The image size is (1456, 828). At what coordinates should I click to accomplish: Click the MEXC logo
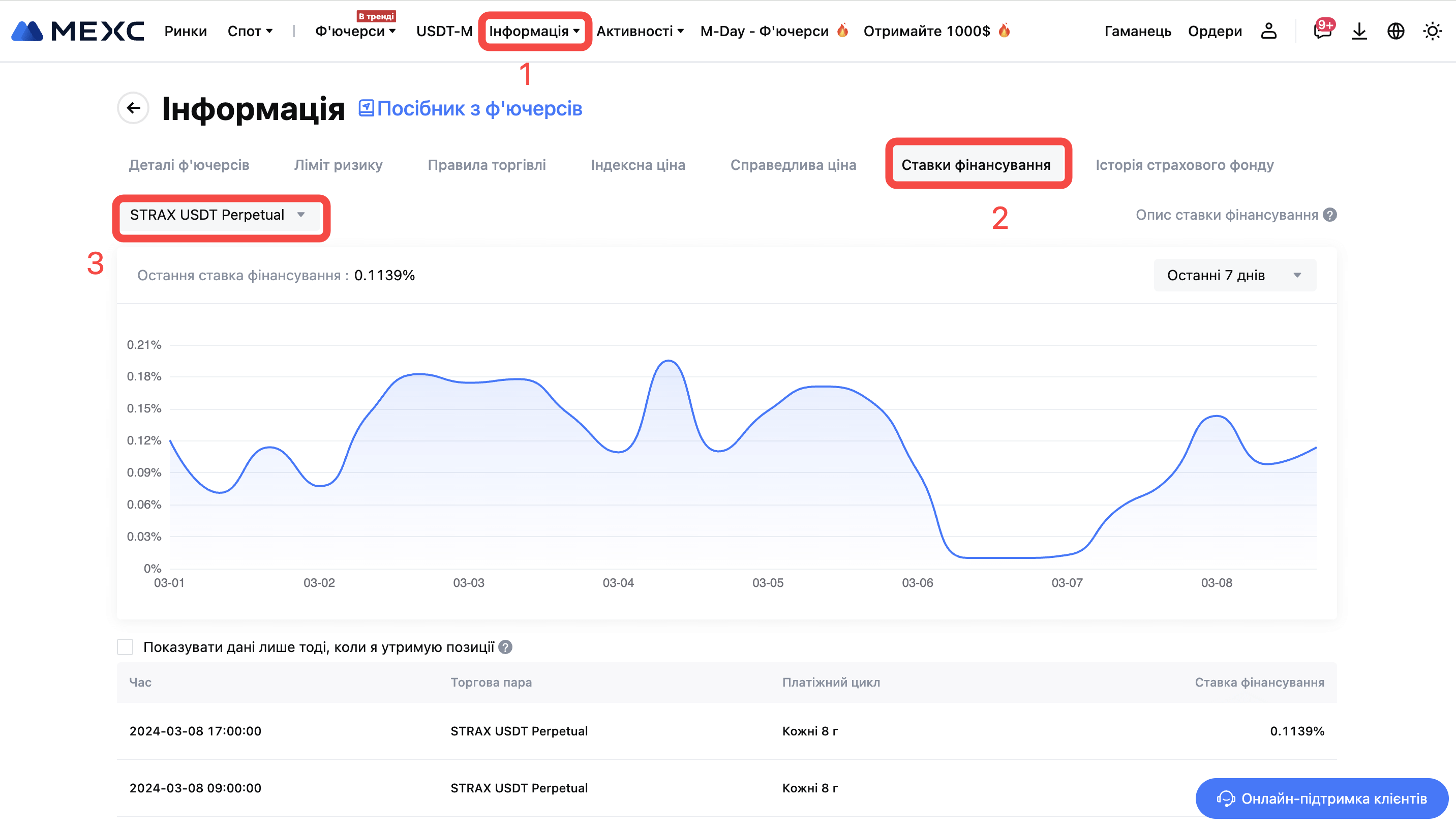click(78, 31)
